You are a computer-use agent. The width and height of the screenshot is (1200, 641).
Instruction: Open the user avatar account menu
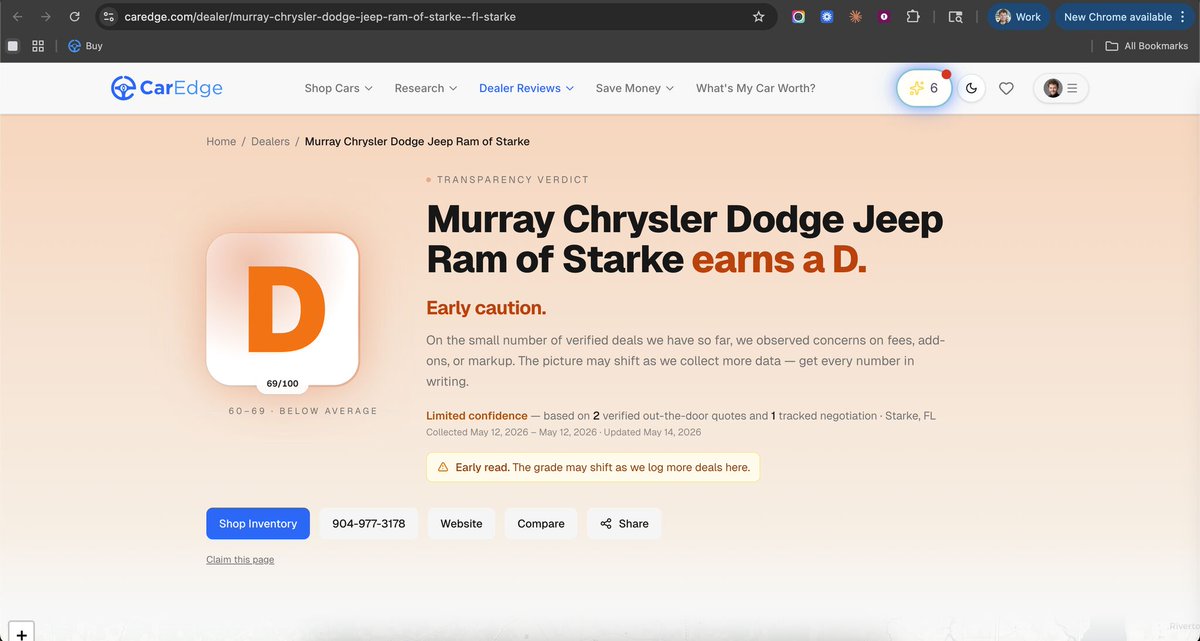(x=1061, y=88)
